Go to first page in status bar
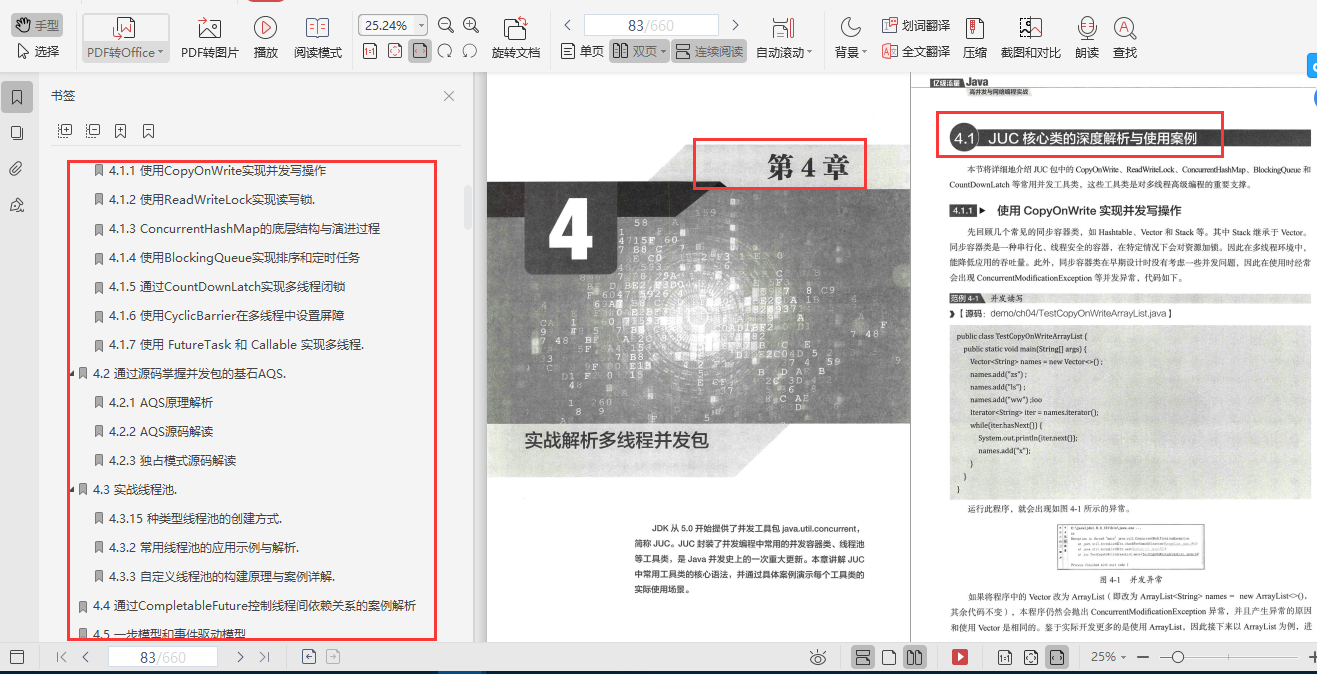The height and width of the screenshot is (674, 1317). 61,657
